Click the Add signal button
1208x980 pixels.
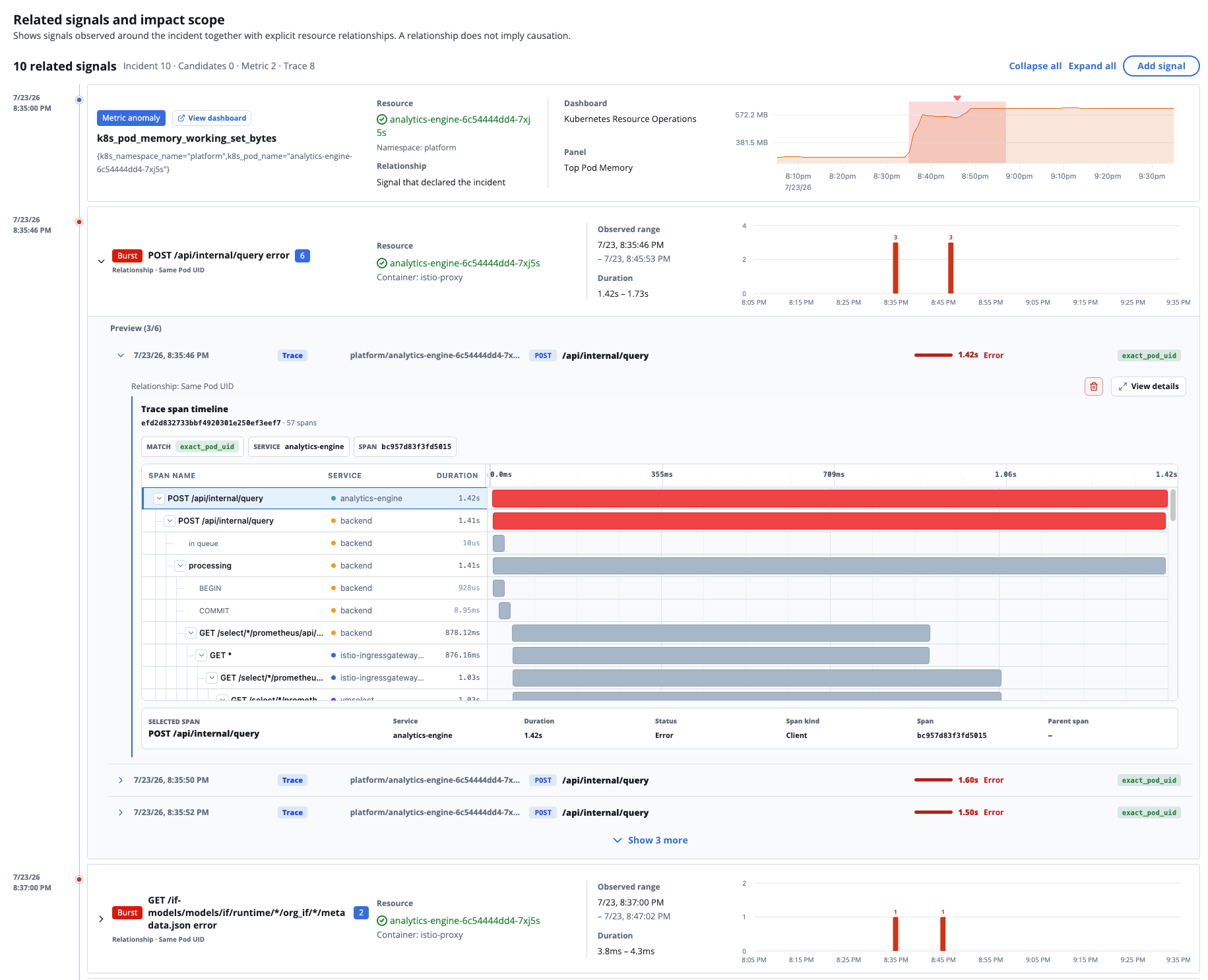[x=1161, y=66]
